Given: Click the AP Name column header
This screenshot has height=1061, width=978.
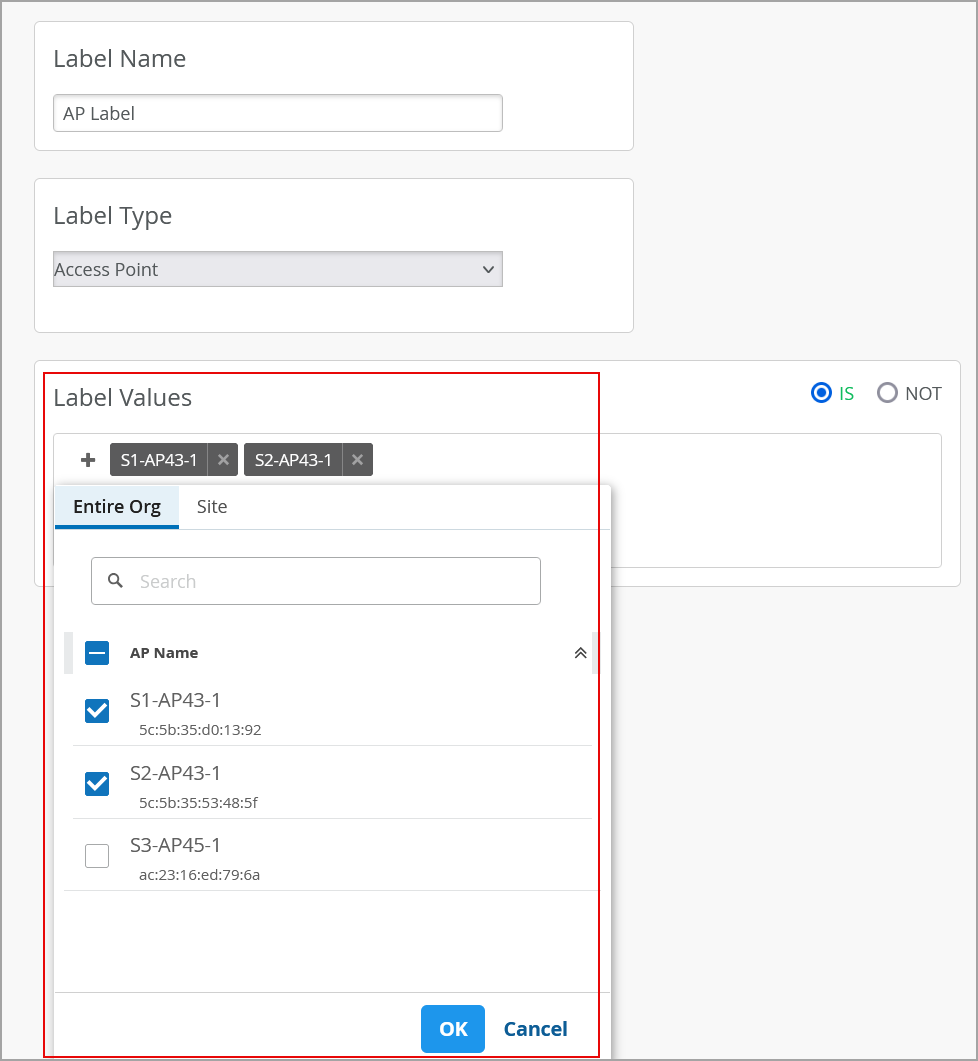Looking at the screenshot, I should [164, 653].
